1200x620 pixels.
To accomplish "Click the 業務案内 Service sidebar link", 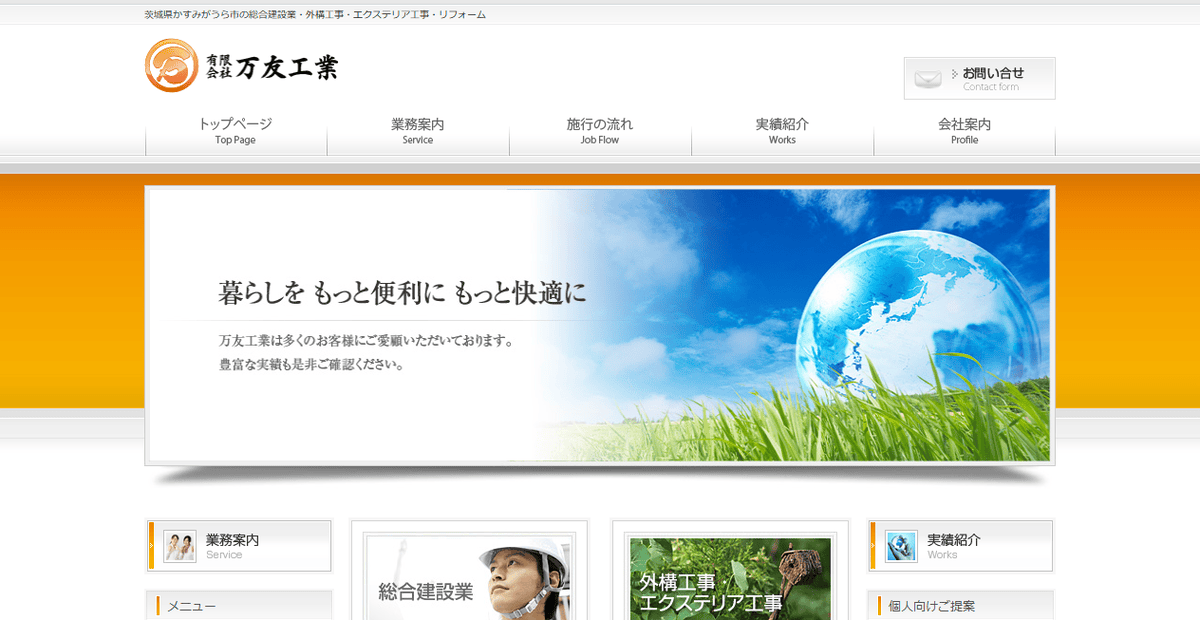I will click(x=232, y=545).
